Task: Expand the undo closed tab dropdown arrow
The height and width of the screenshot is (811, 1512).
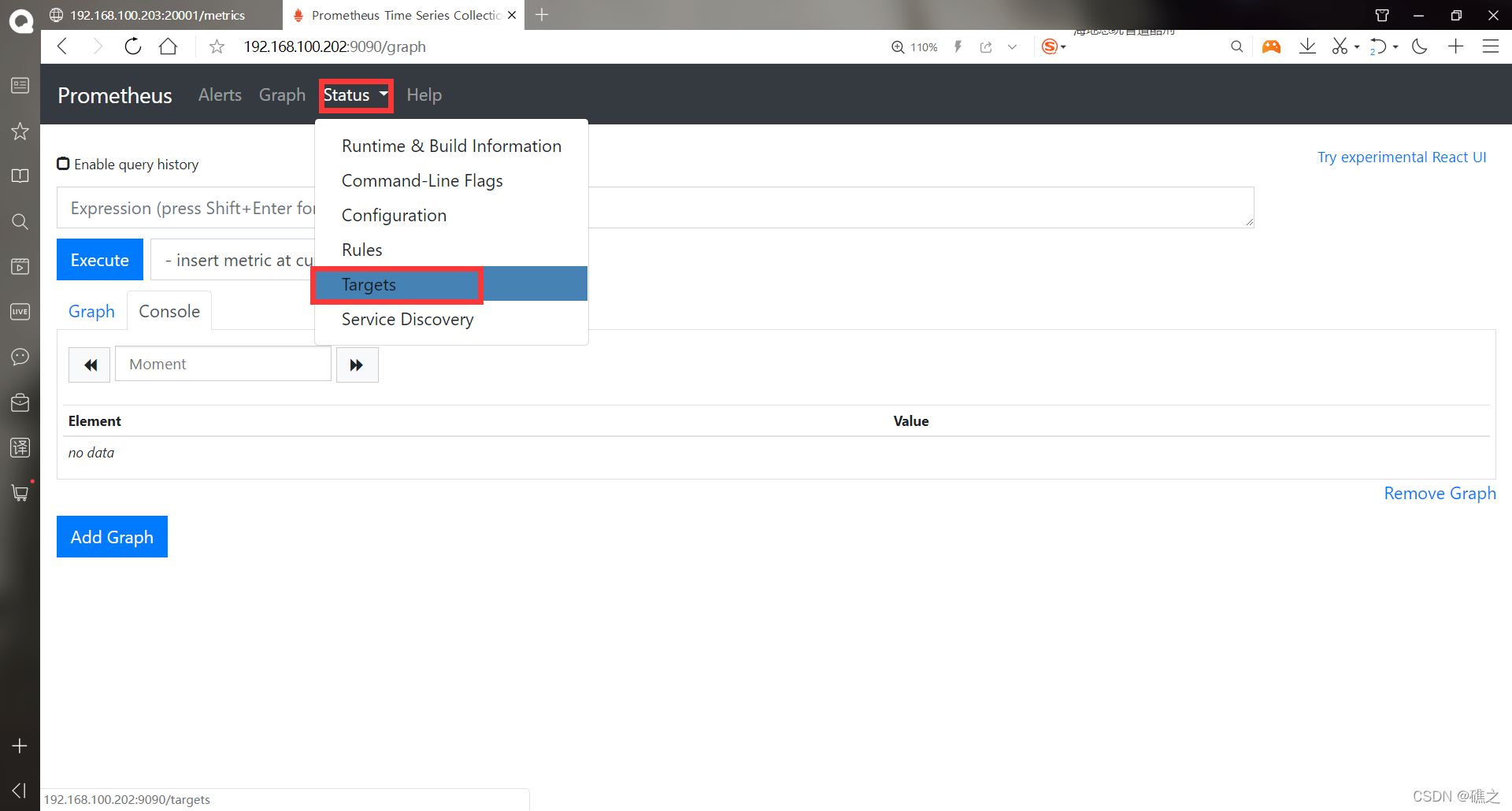Action: 1395,47
